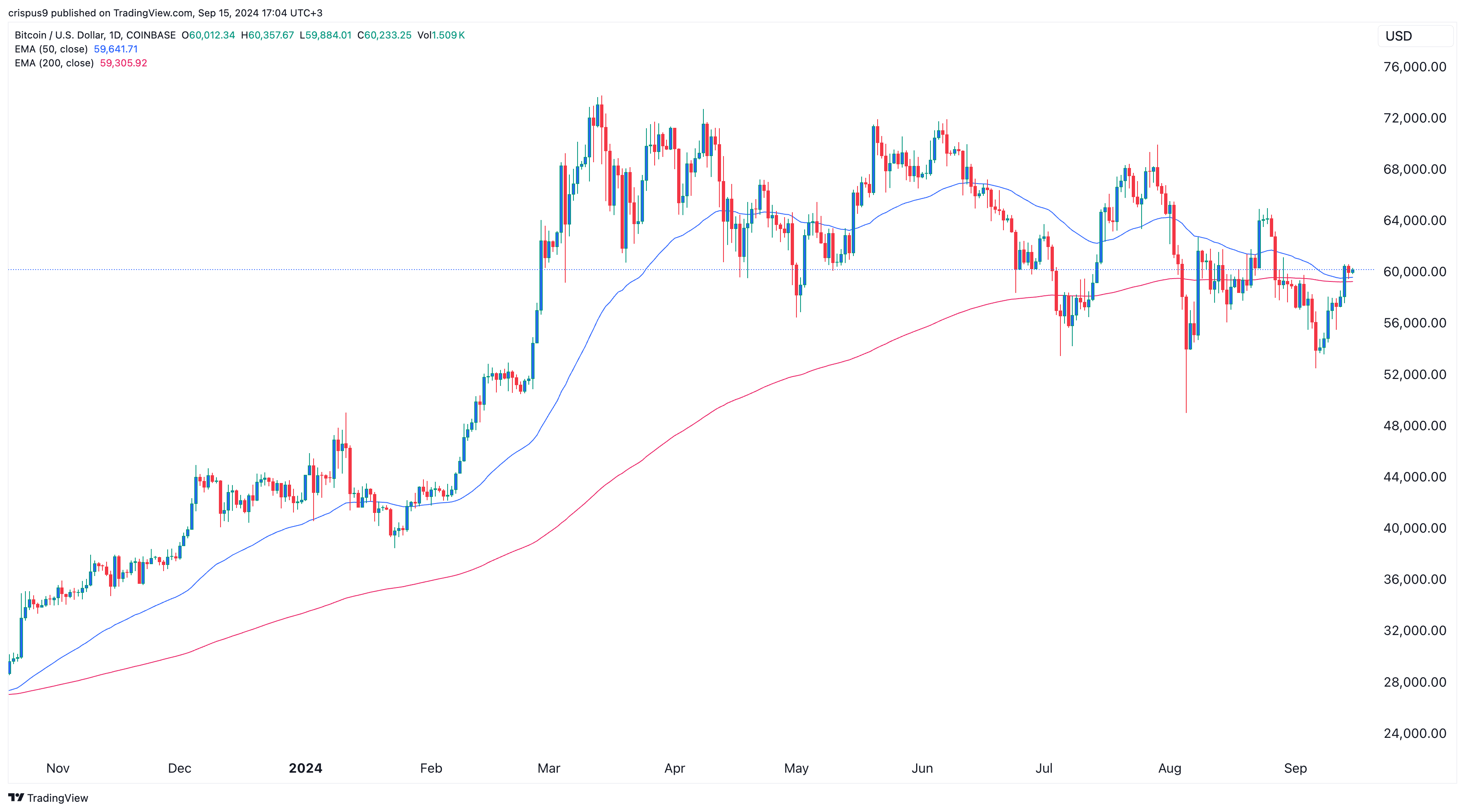Click the 64,000.00 price axis label
Viewport: 1465px width, 812px height.
point(1415,220)
